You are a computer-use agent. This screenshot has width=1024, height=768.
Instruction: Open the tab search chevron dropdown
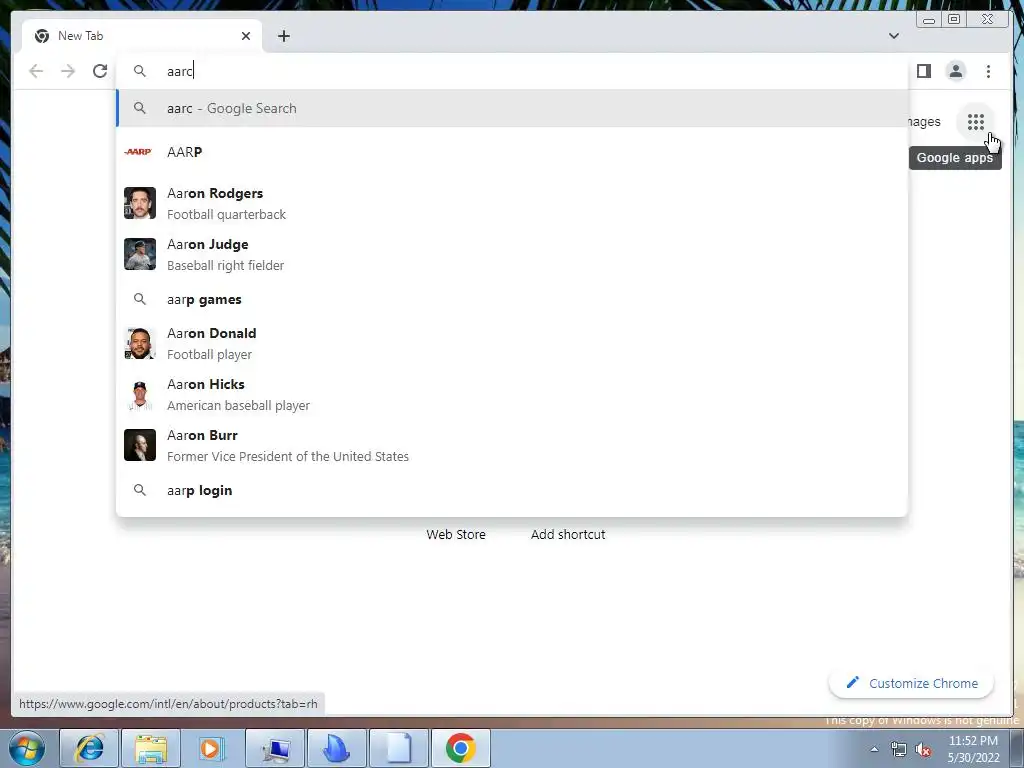[x=894, y=36]
